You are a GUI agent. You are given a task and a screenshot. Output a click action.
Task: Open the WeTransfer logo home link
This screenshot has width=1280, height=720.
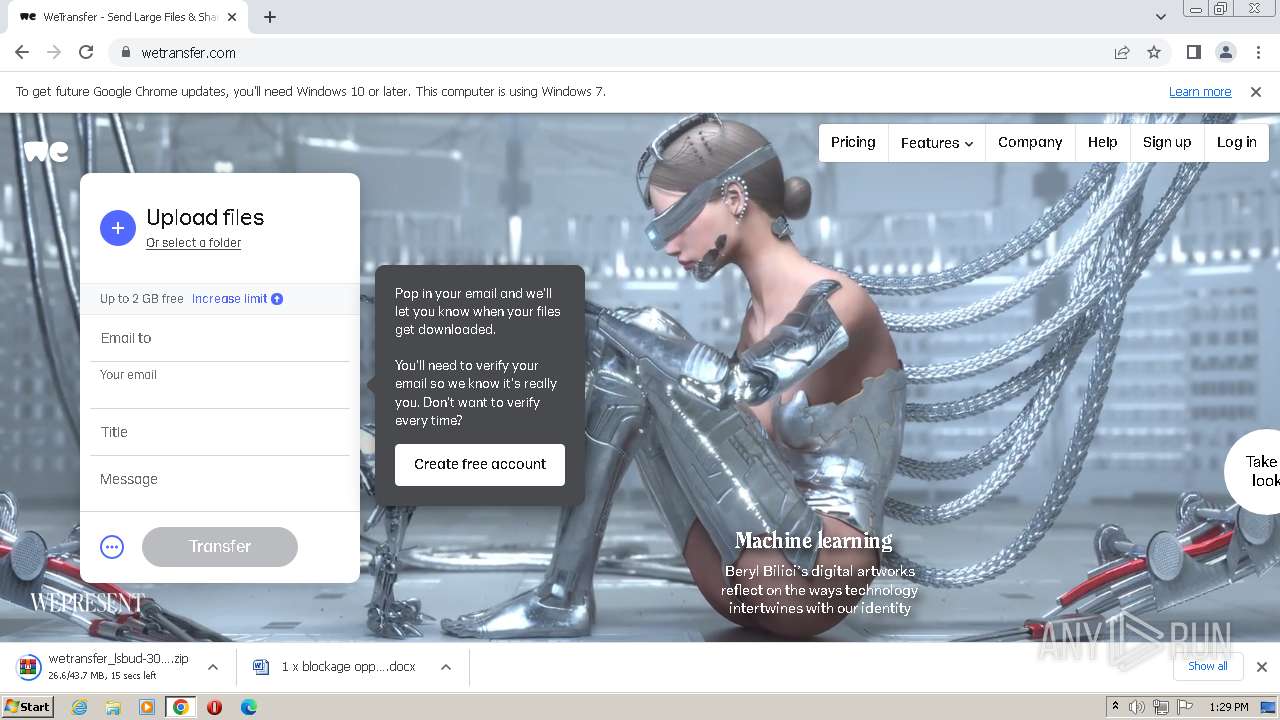tap(47, 151)
